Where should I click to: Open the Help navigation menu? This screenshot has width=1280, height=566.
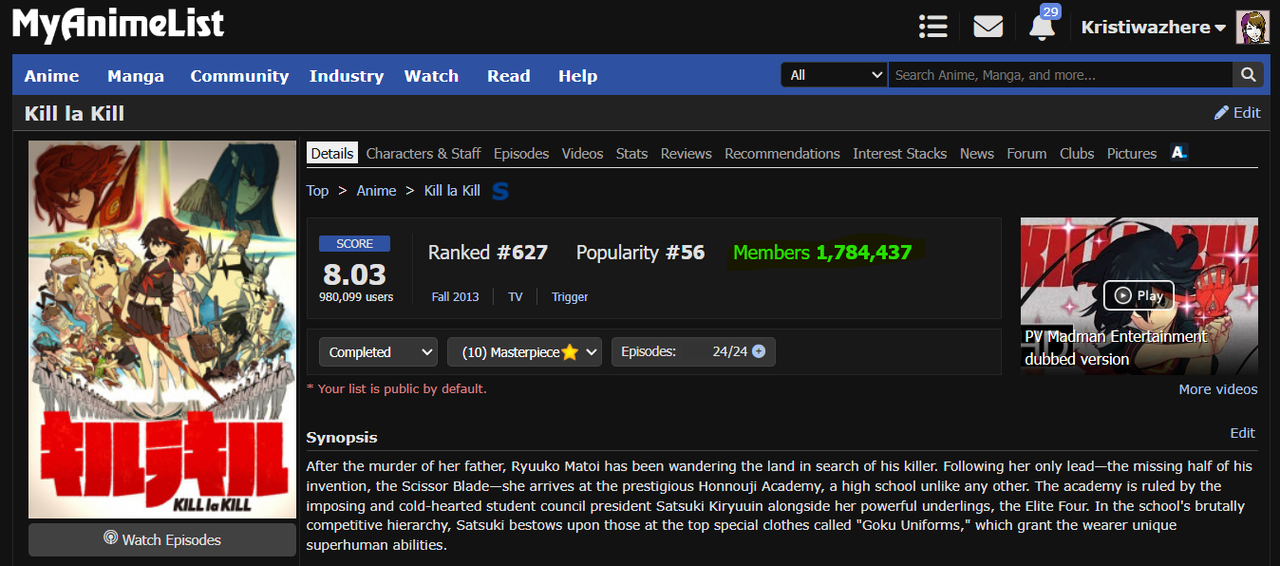tap(577, 76)
